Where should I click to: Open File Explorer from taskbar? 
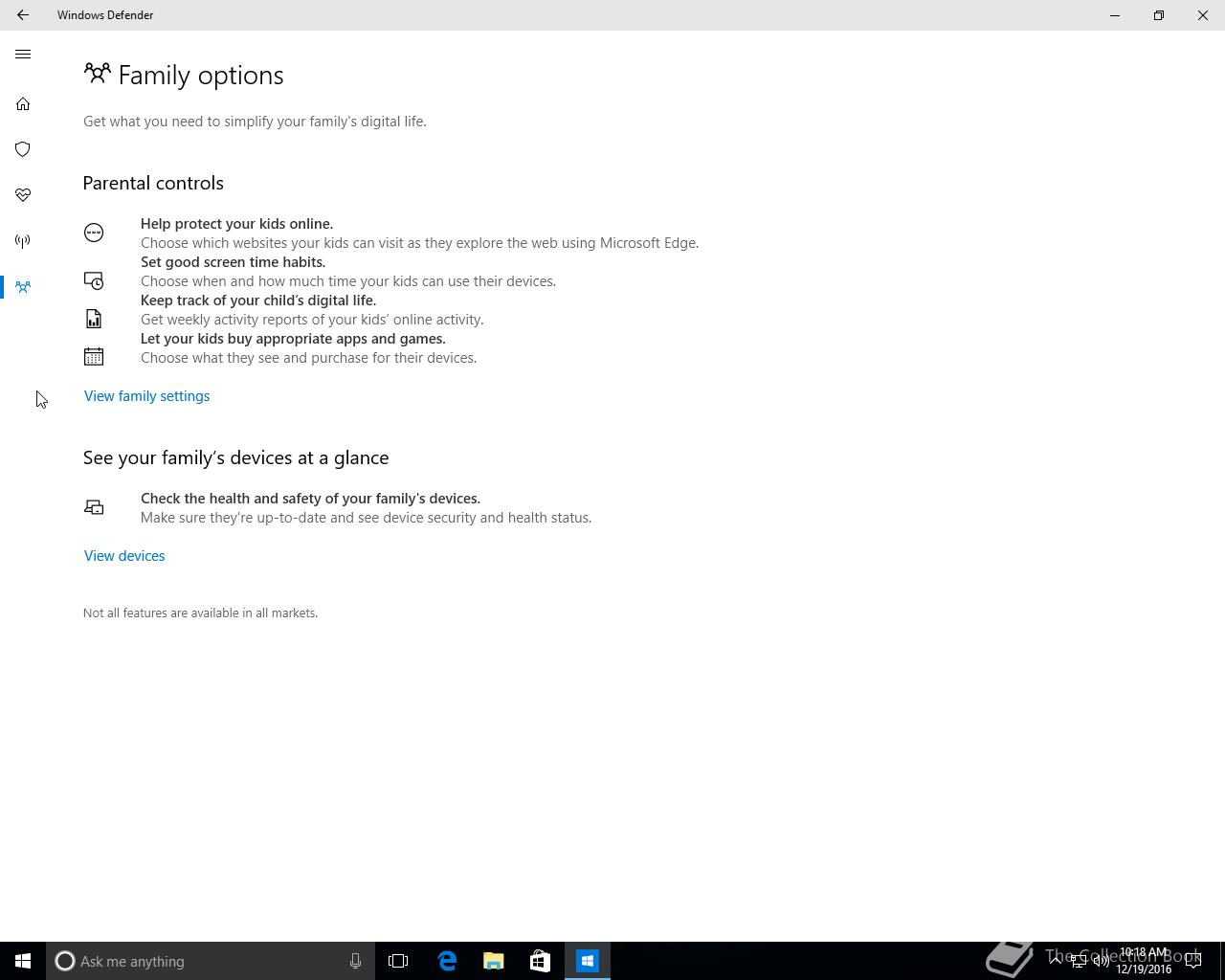point(494,961)
